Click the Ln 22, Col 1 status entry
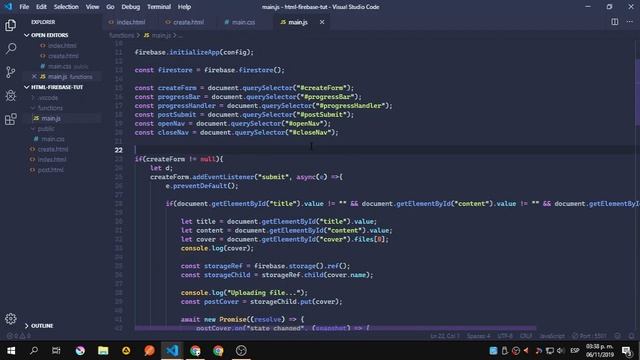This screenshot has height=360, width=640. [444, 336]
